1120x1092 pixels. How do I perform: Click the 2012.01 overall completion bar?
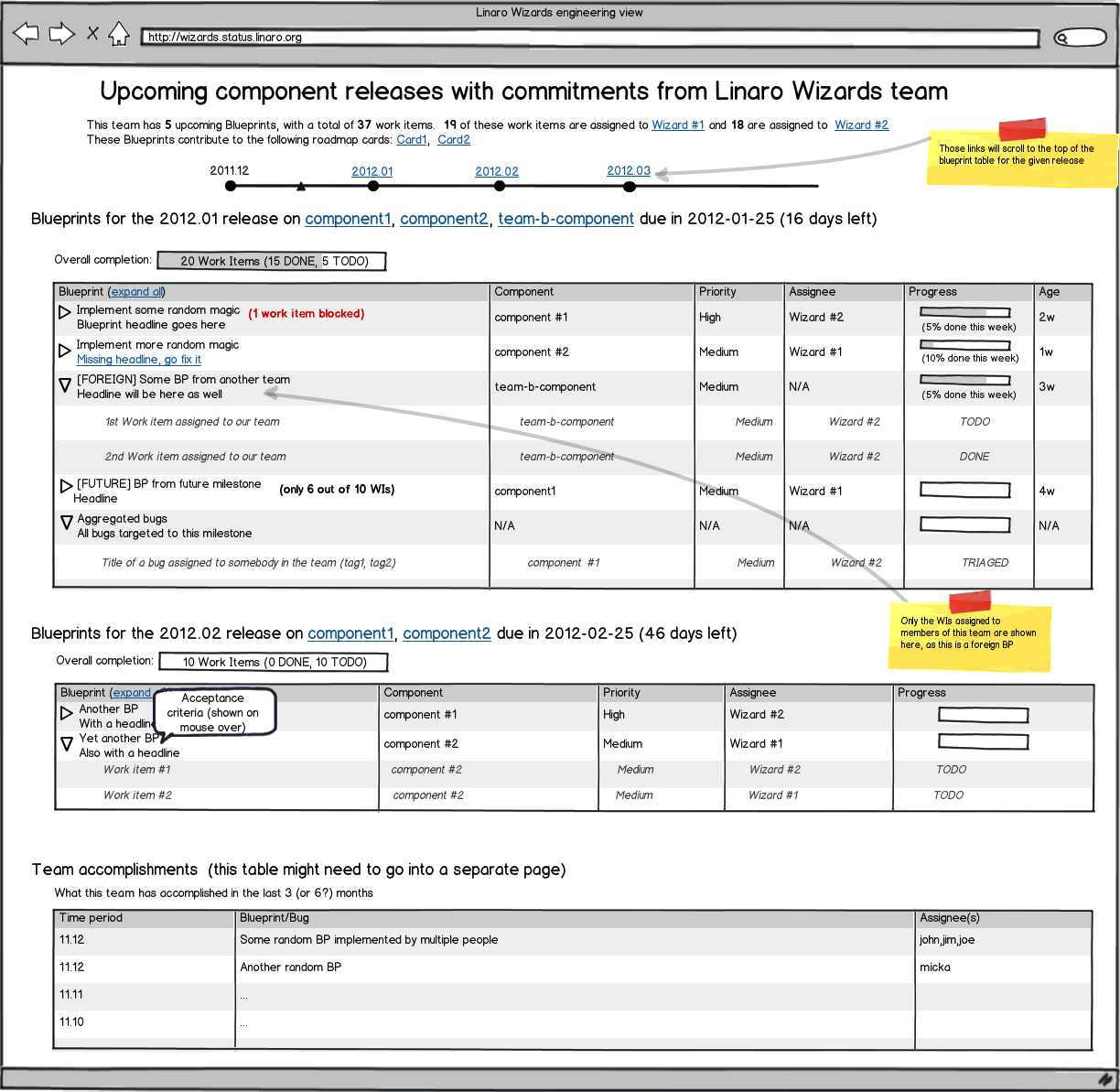click(272, 261)
